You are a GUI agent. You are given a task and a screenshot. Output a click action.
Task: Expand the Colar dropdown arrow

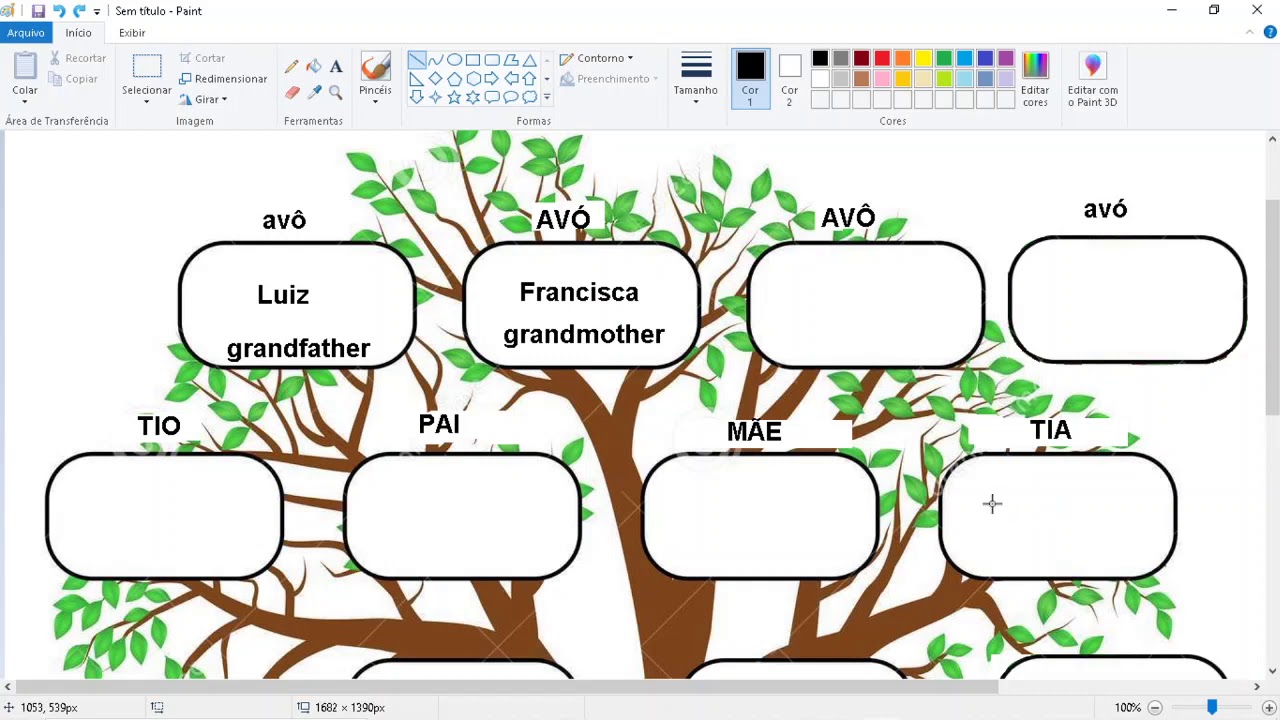click(25, 102)
